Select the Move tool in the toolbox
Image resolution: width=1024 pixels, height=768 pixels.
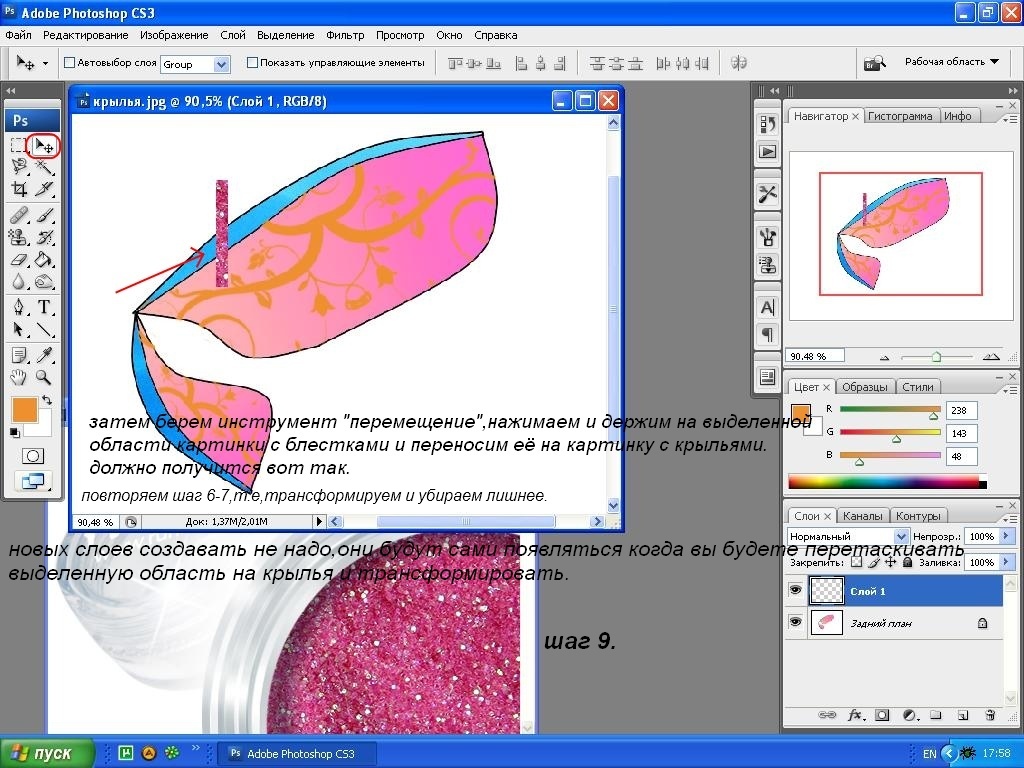[44, 146]
